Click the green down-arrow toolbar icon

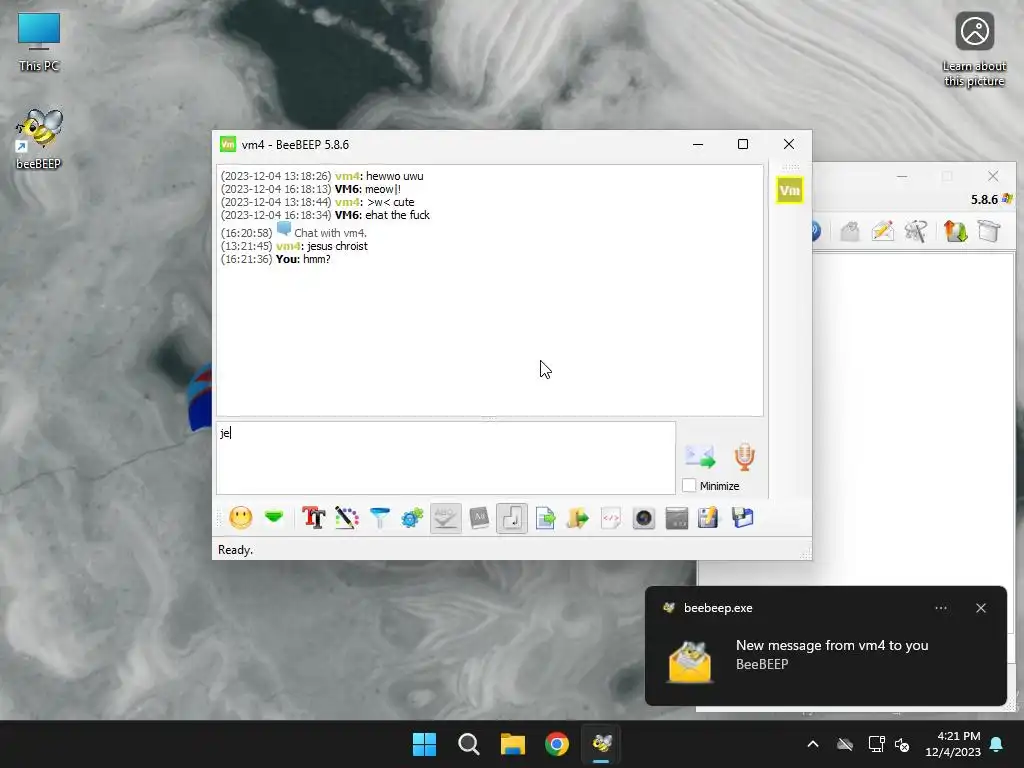(274, 518)
